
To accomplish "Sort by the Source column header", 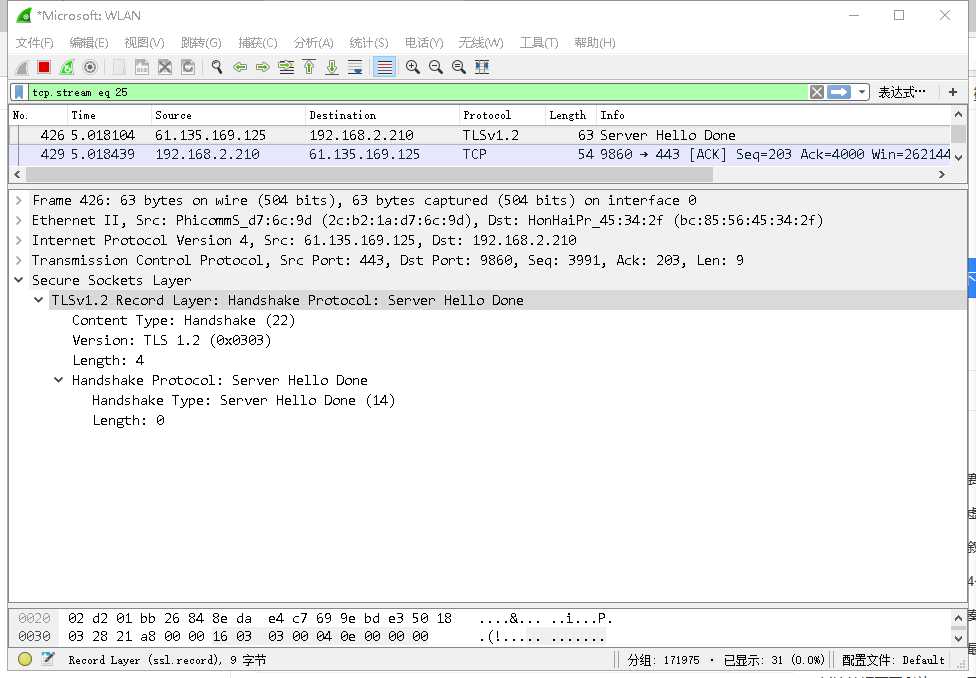I will click(x=228, y=115).
